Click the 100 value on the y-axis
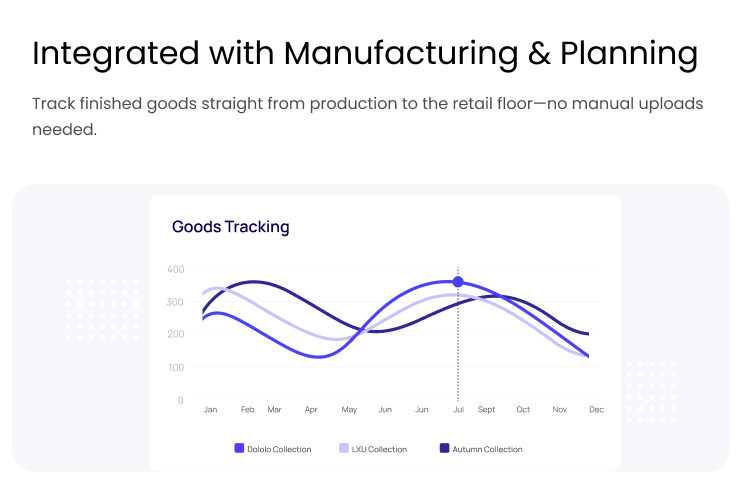Viewport: 742px width, 484px height. 175,367
